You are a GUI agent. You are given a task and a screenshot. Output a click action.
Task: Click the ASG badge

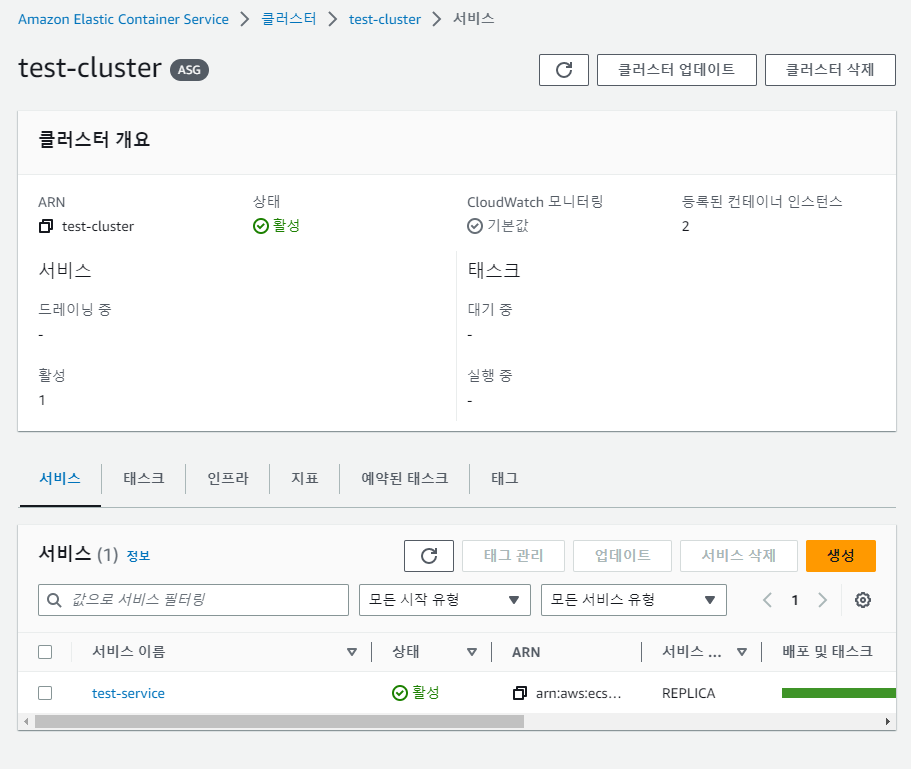(x=189, y=70)
